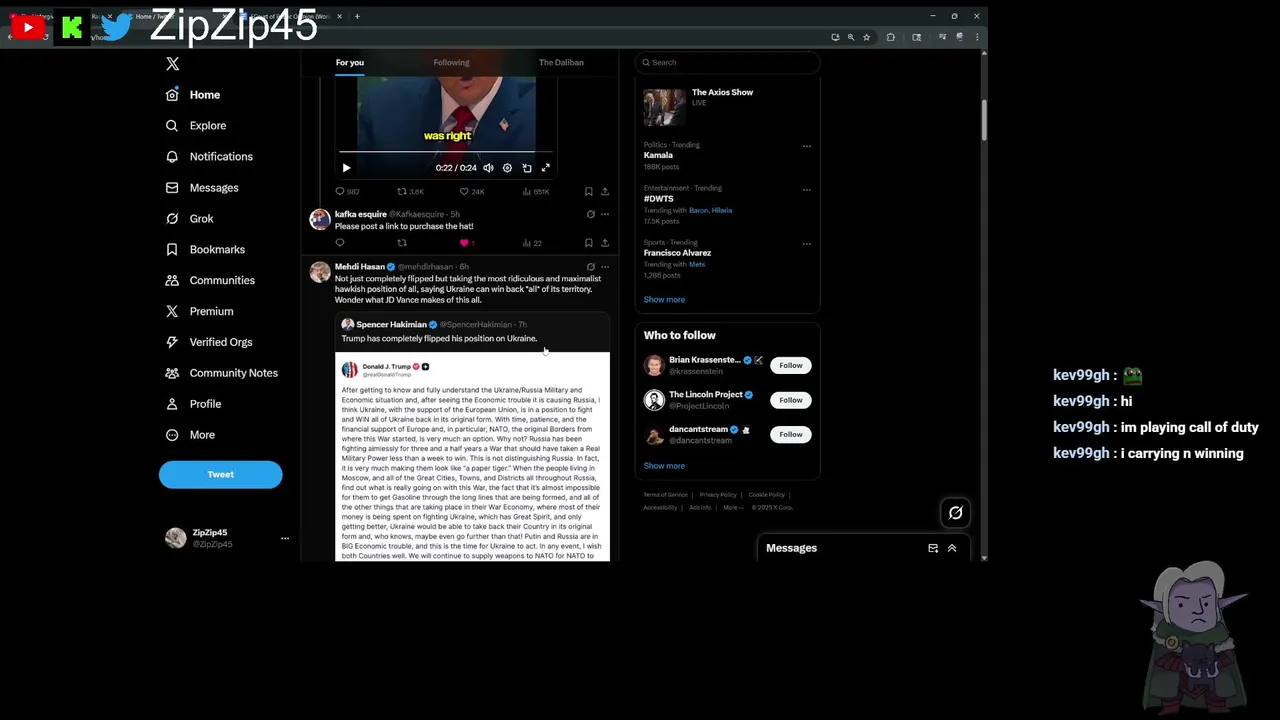The height and width of the screenshot is (720, 1280).
Task: Follow The Lincoln Project
Action: (x=791, y=400)
